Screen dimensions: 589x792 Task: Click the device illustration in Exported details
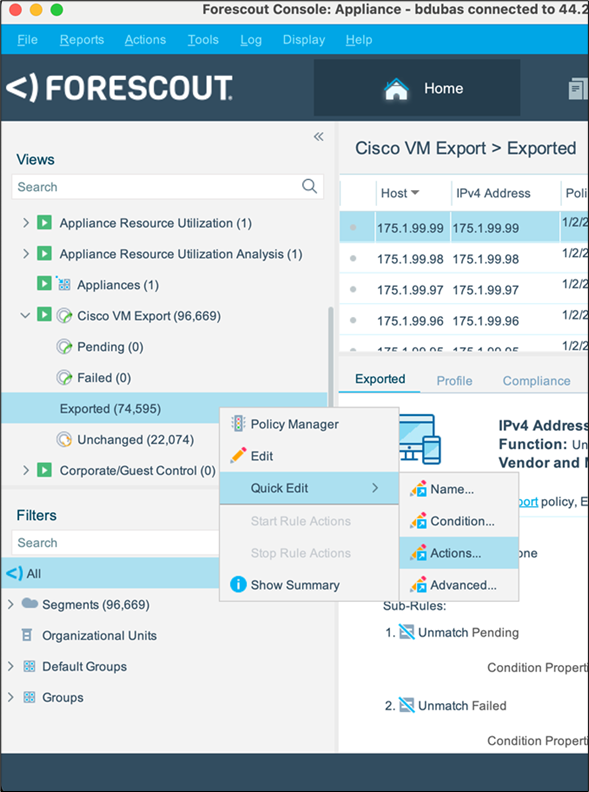point(420,438)
